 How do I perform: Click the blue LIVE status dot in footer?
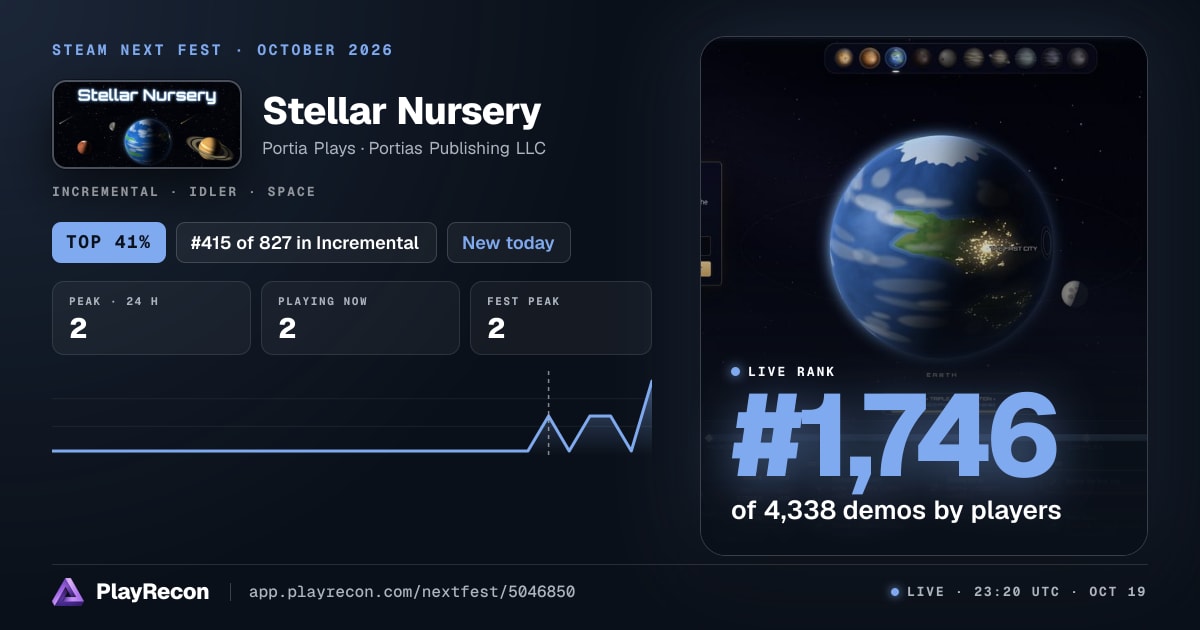895,592
